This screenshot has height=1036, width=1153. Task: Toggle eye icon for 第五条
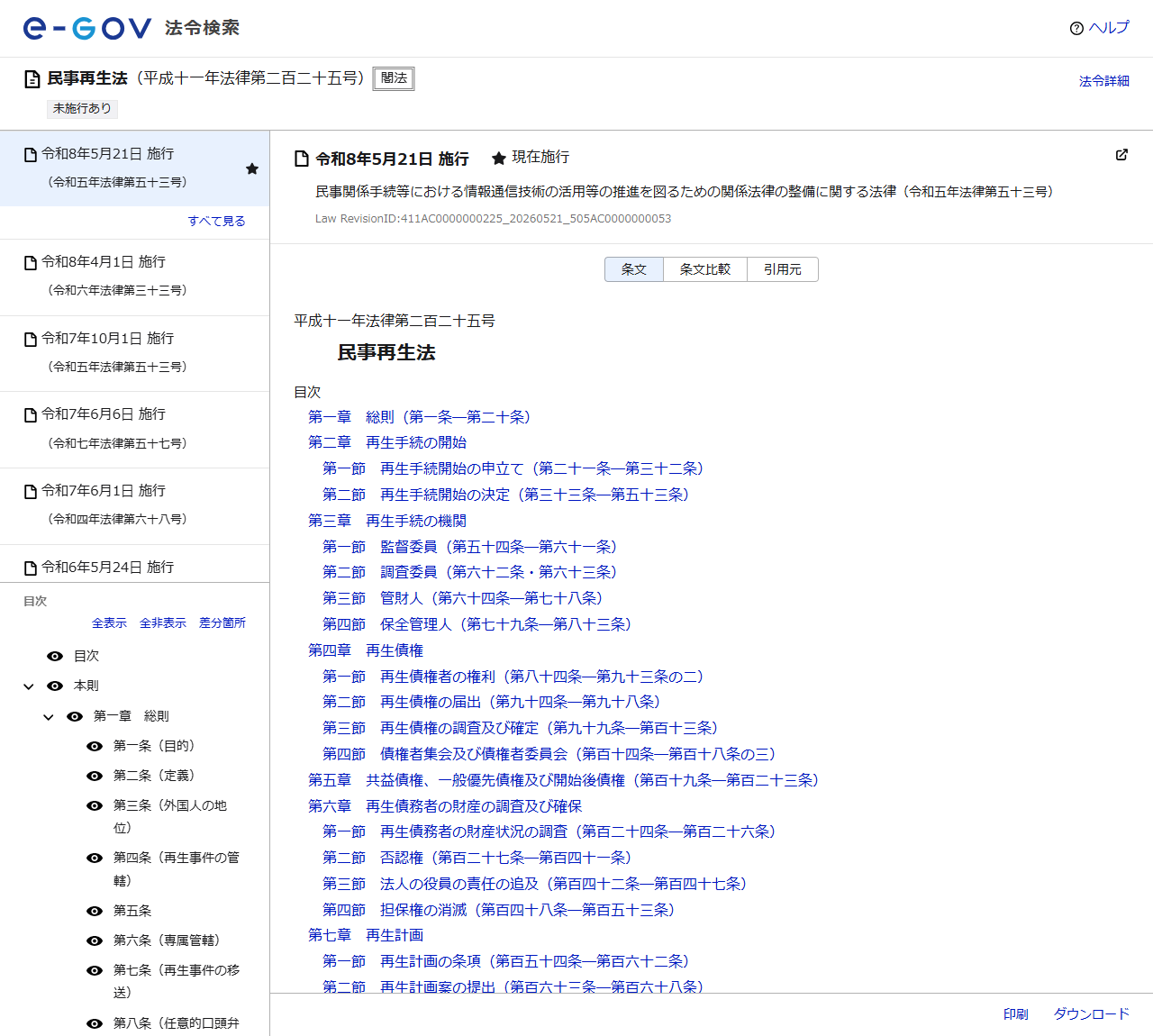[x=95, y=912]
